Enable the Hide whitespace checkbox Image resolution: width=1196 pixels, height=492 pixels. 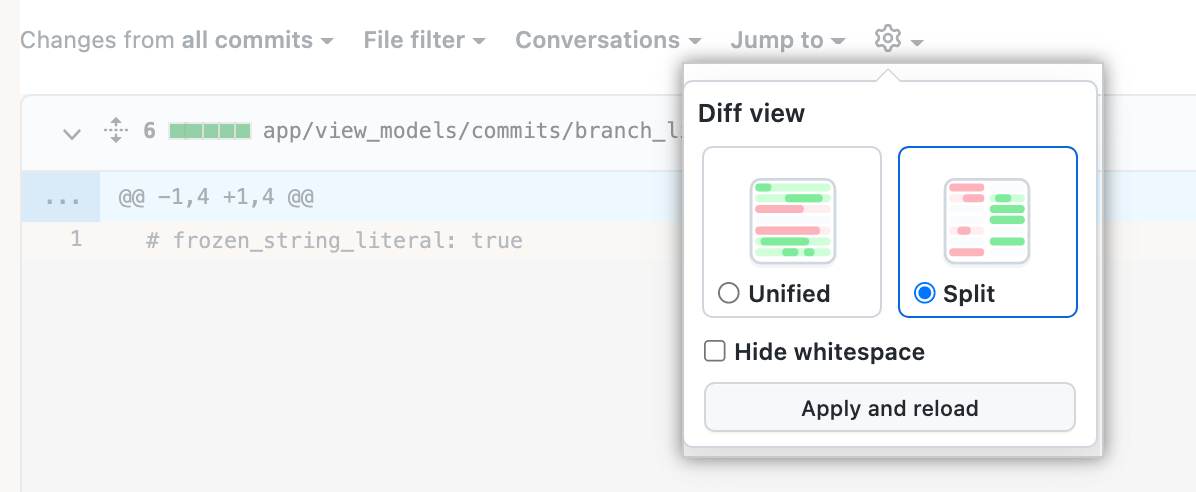pos(715,352)
